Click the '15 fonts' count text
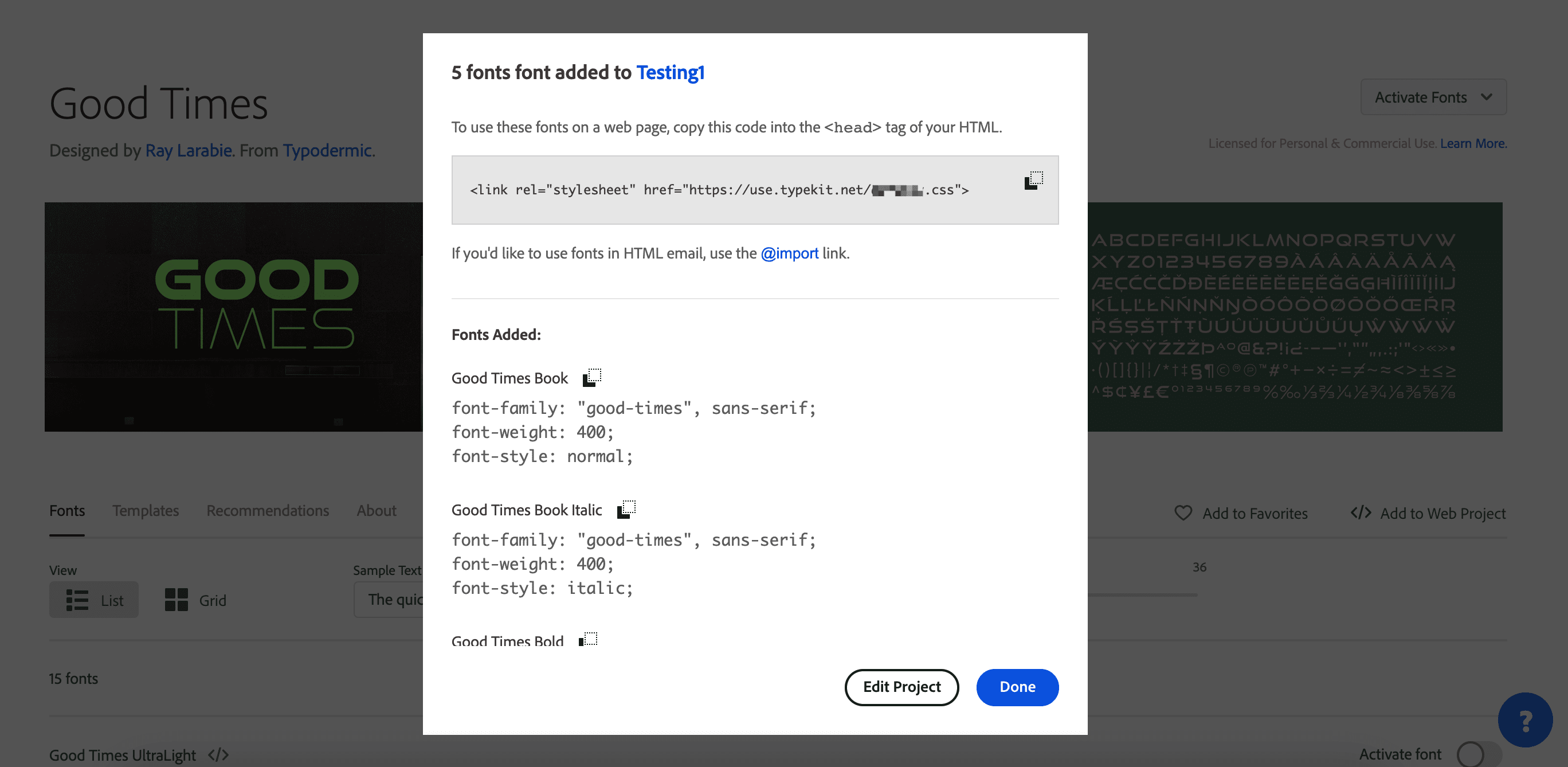Viewport: 1568px width, 767px height. point(74,678)
